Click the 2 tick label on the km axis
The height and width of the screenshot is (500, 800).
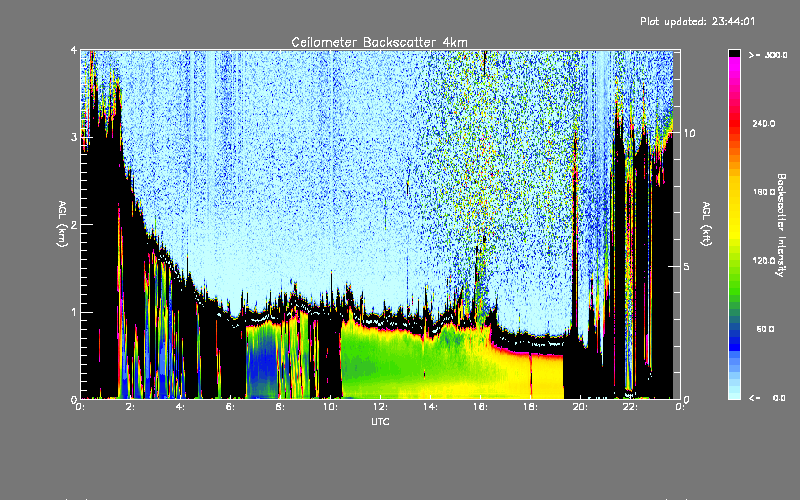tap(74, 225)
